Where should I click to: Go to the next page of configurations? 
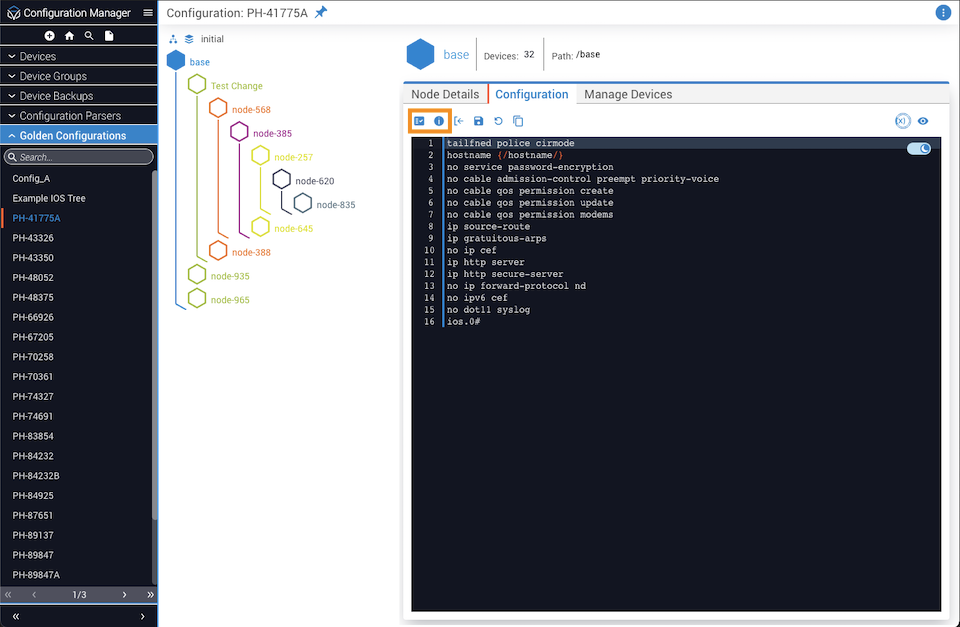[124, 595]
